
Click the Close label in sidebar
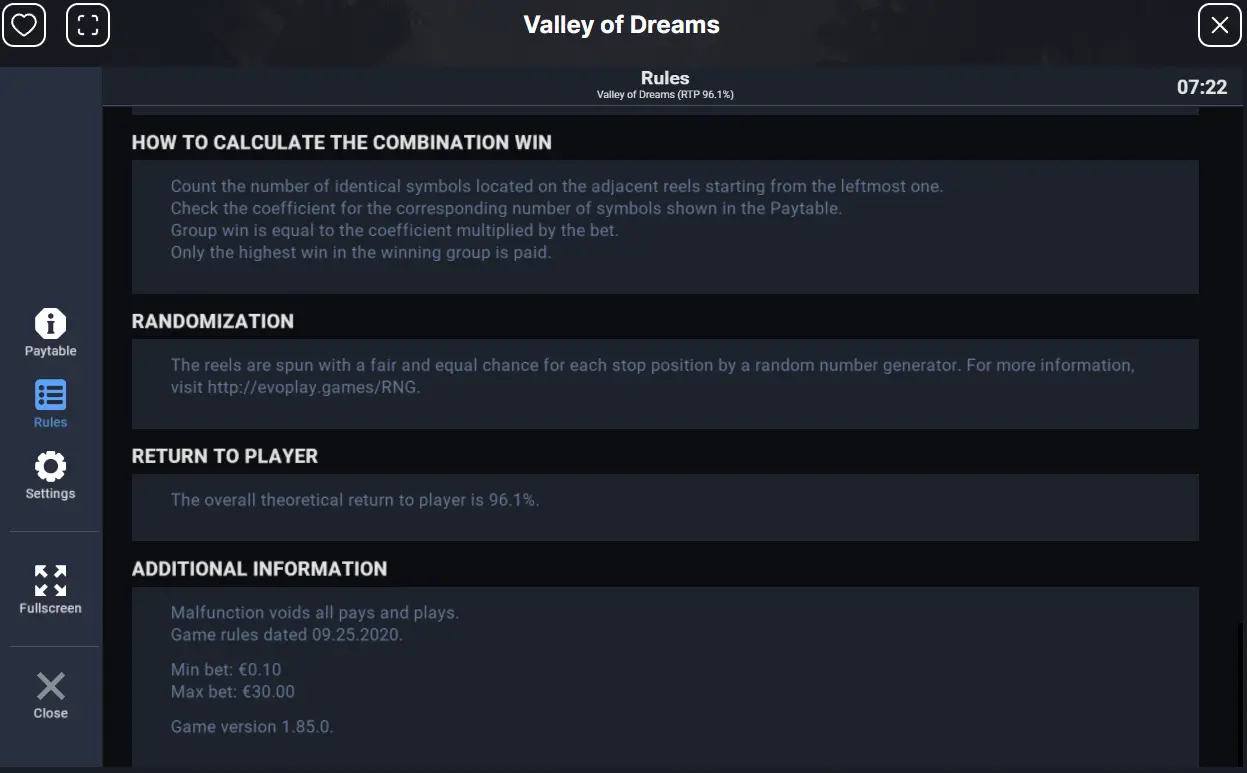(x=50, y=713)
